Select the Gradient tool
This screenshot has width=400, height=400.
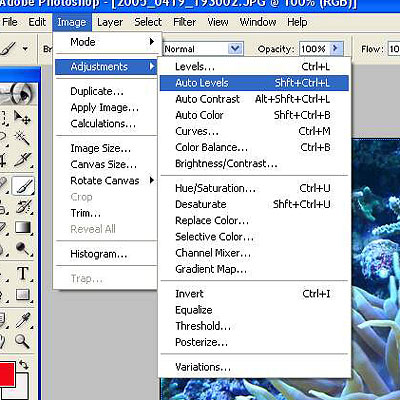[x=23, y=228]
